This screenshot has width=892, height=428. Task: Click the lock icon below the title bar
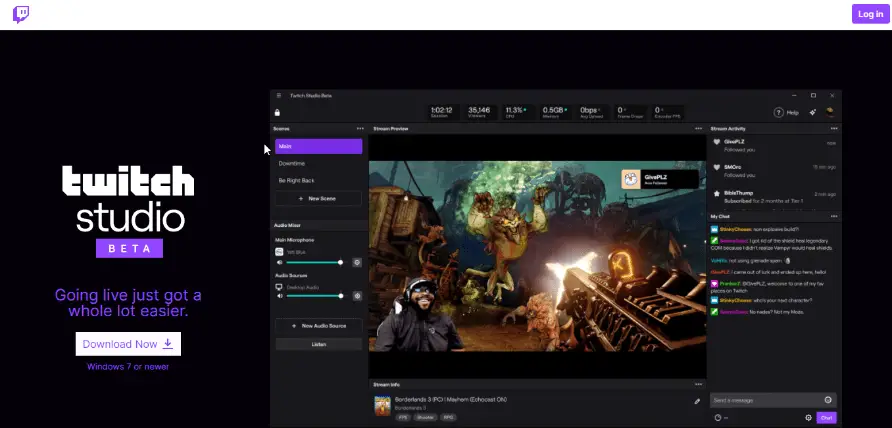277,113
